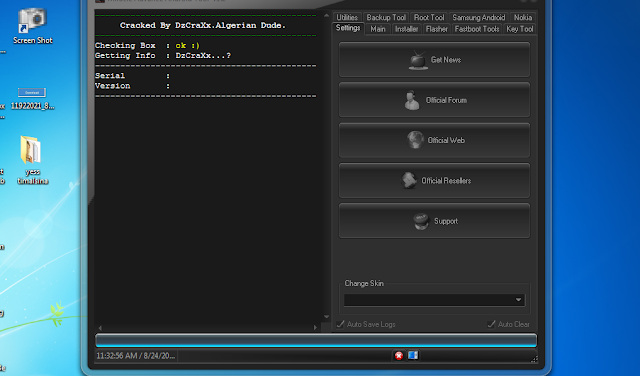Open the Official Web button
Viewport: 640px width, 376px height.
(434, 140)
